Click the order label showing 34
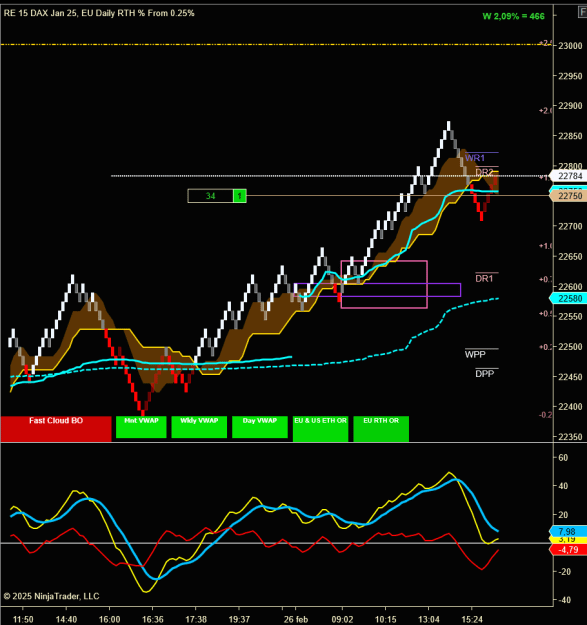This screenshot has height=625, width=587. point(210,196)
